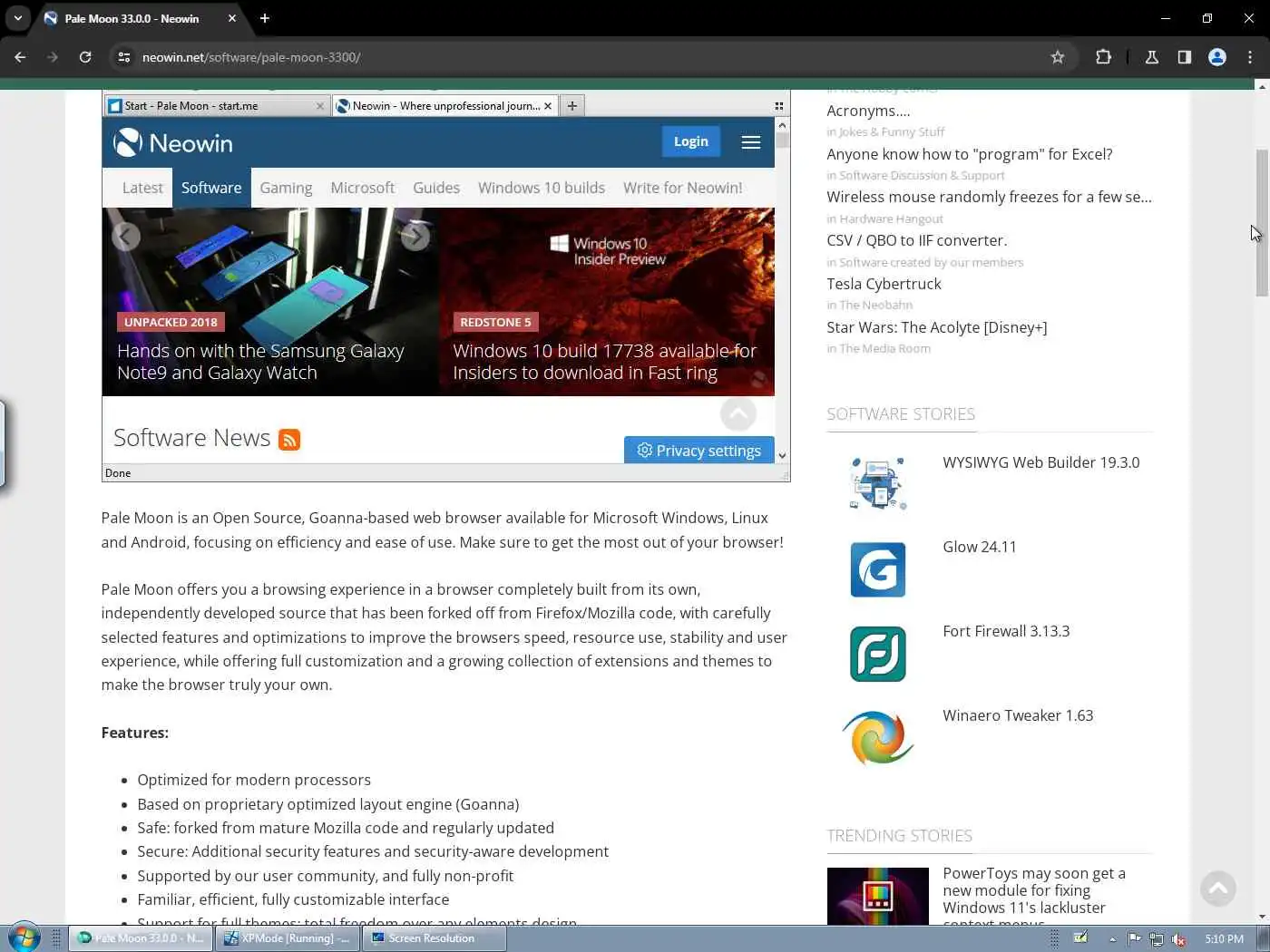This screenshot has width=1270, height=952.
Task: Click WYSIWYG Web Builder 19.3.0 story
Action: coord(1040,462)
